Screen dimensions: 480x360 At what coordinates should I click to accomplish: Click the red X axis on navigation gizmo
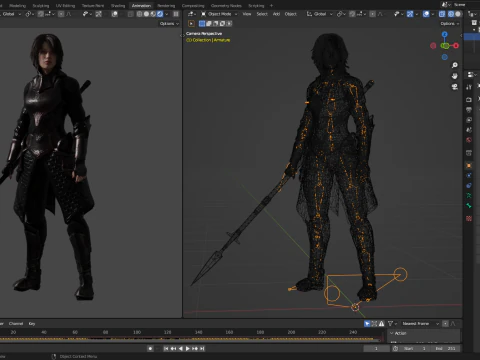click(456, 46)
